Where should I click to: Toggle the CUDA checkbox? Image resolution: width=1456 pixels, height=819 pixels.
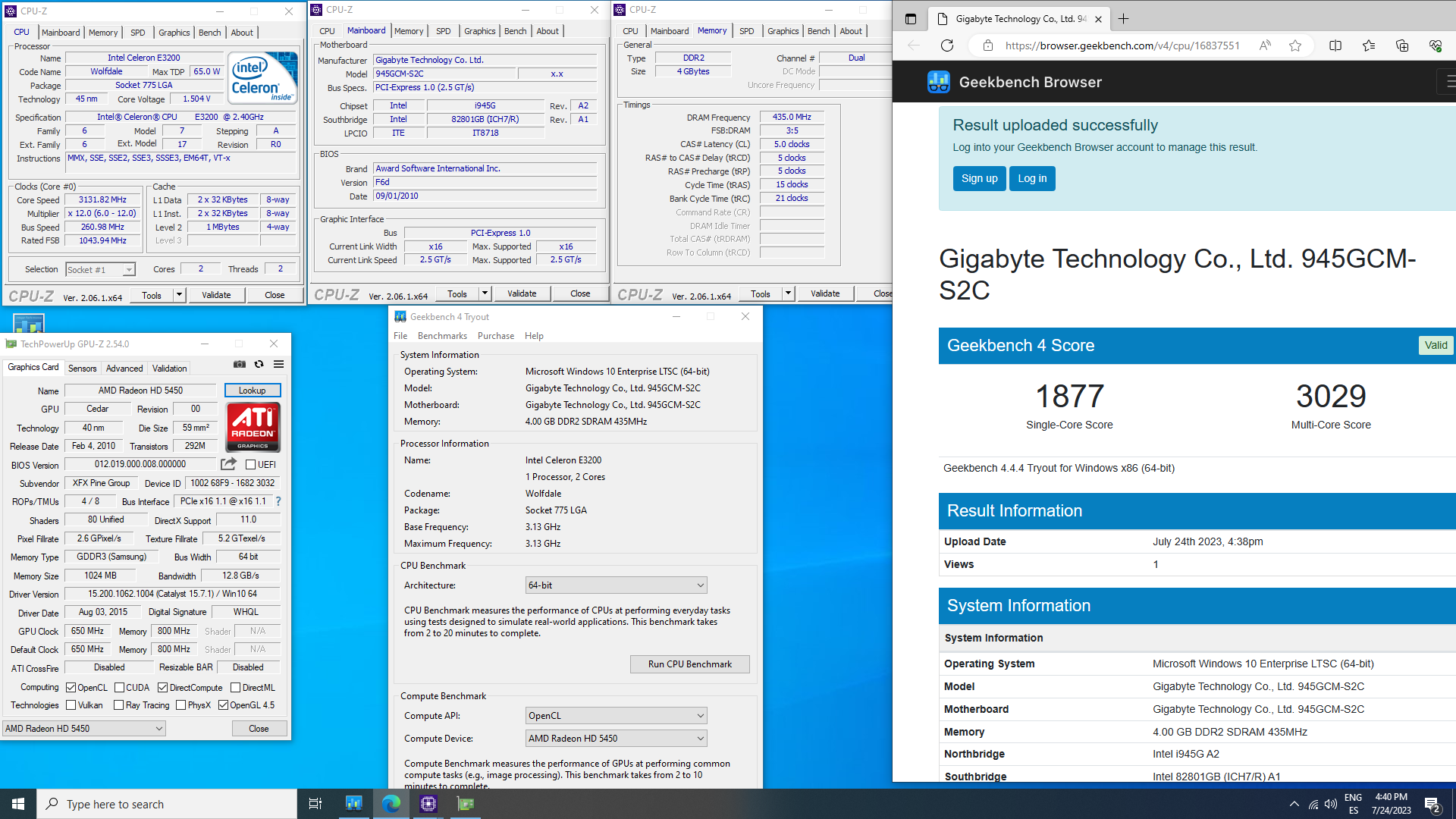120,688
